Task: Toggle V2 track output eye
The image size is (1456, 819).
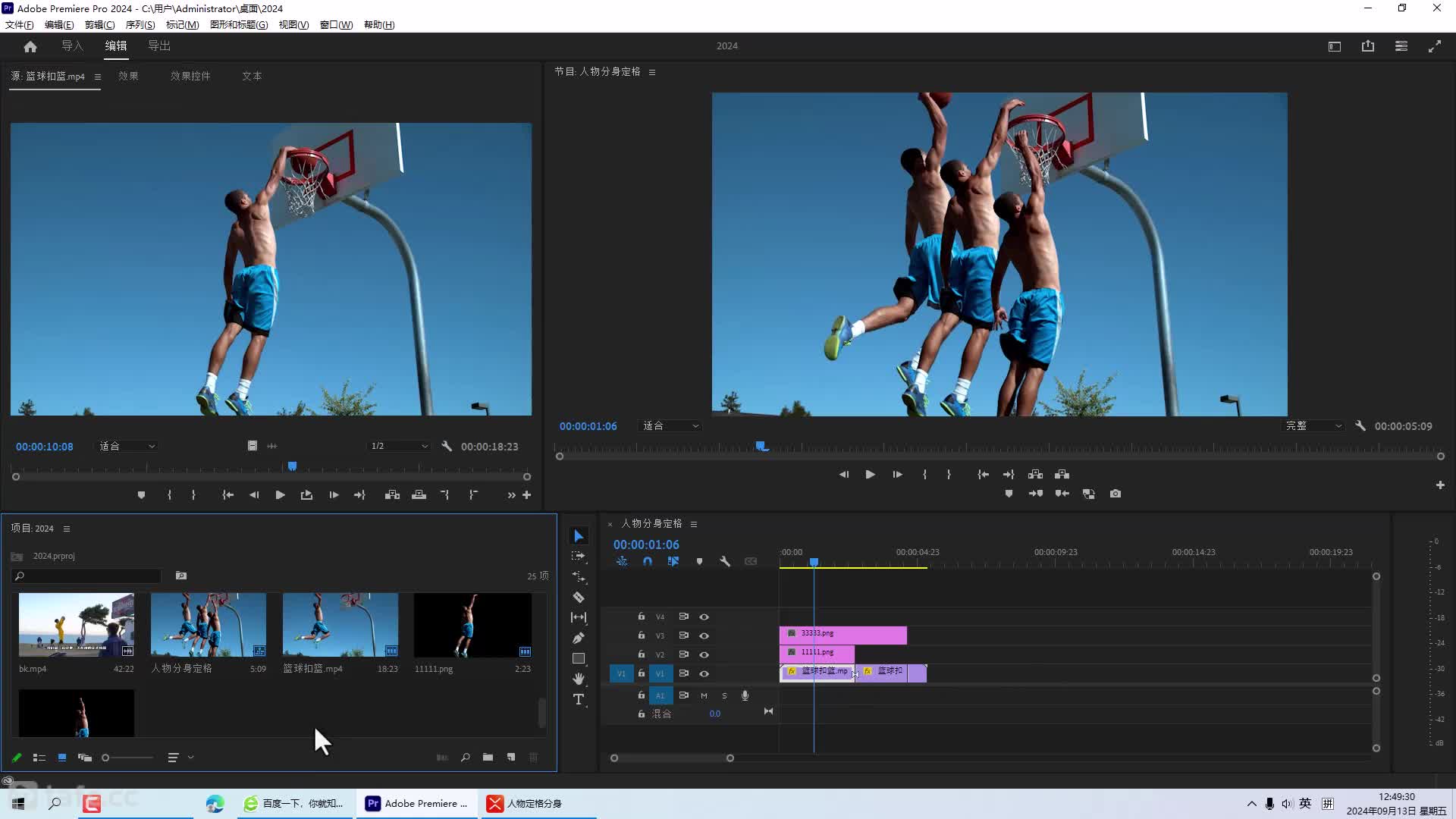Action: coord(704,654)
